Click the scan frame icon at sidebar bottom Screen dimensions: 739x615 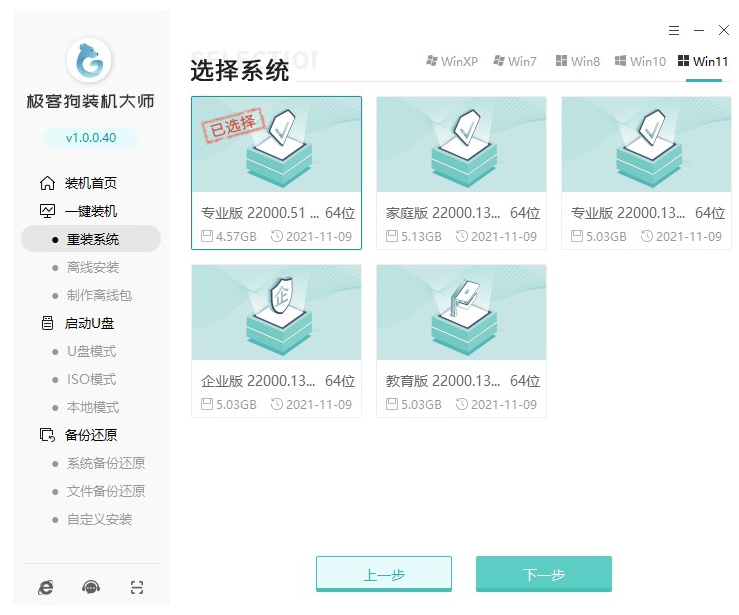tap(137, 588)
